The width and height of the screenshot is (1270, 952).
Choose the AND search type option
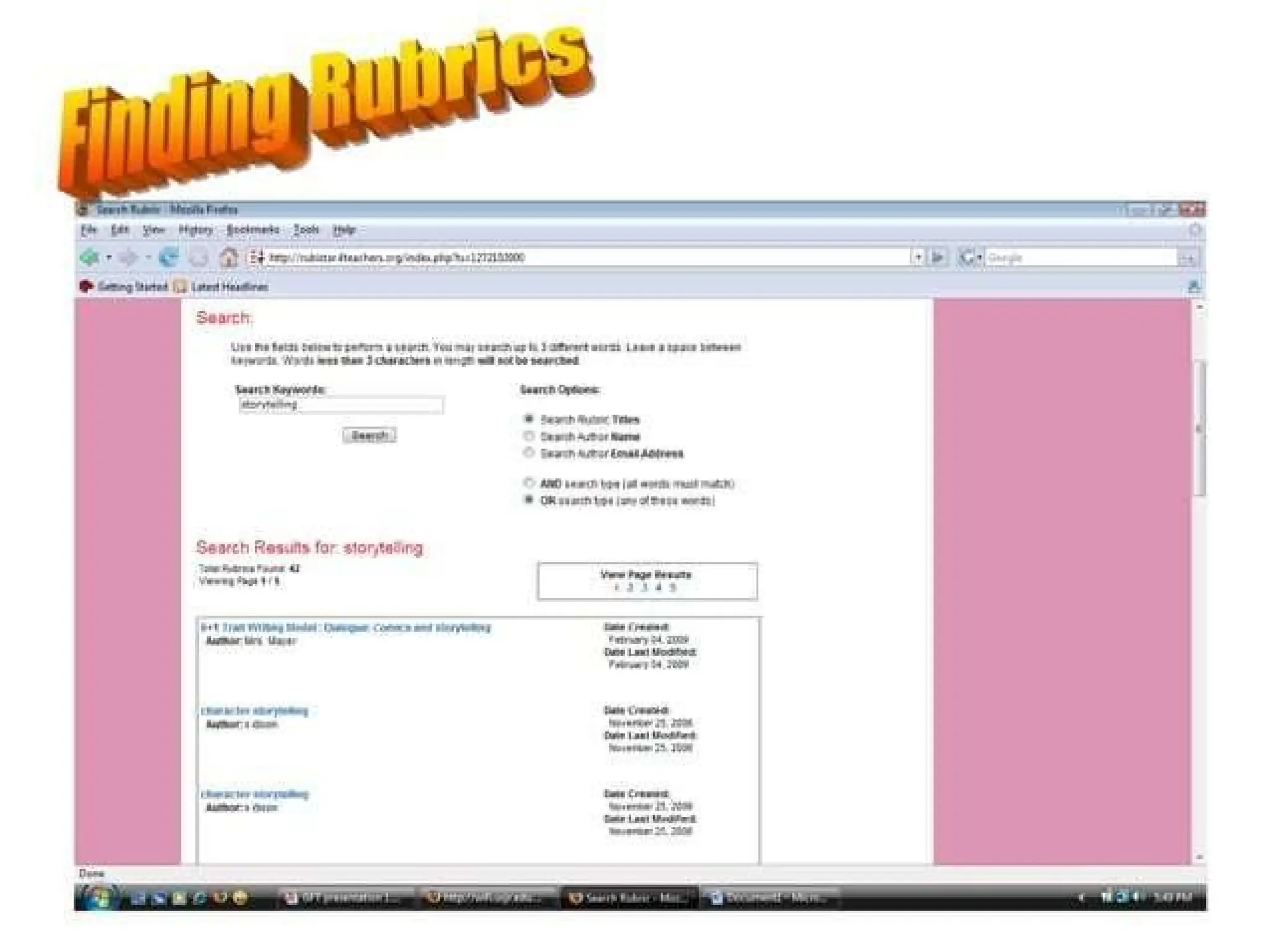[528, 483]
